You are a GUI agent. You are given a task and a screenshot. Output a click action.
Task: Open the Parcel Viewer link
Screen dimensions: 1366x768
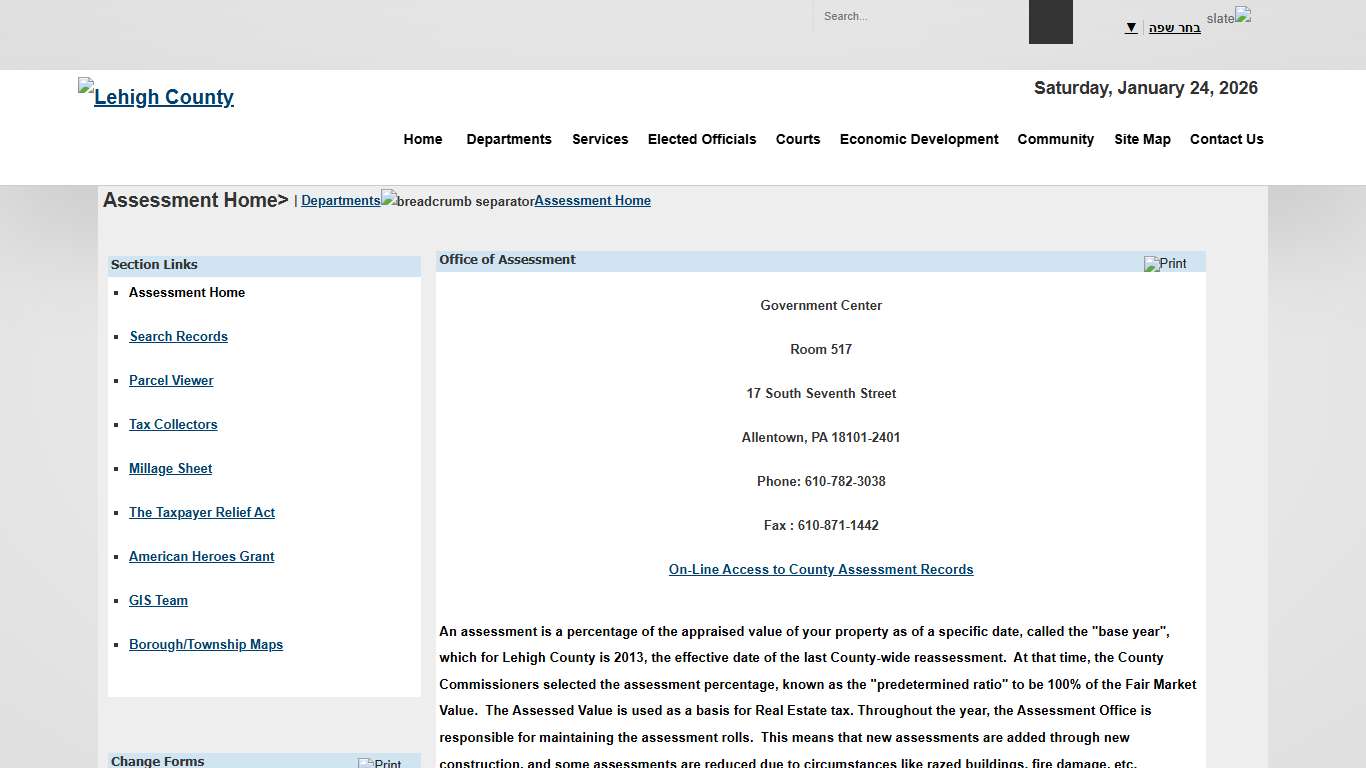(x=171, y=380)
